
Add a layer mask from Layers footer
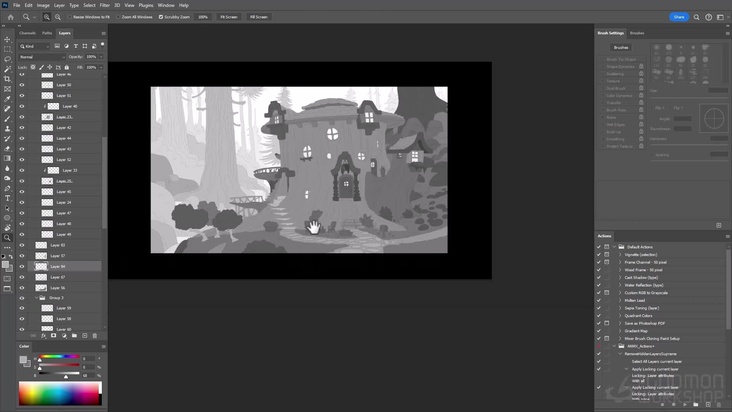pos(54,335)
